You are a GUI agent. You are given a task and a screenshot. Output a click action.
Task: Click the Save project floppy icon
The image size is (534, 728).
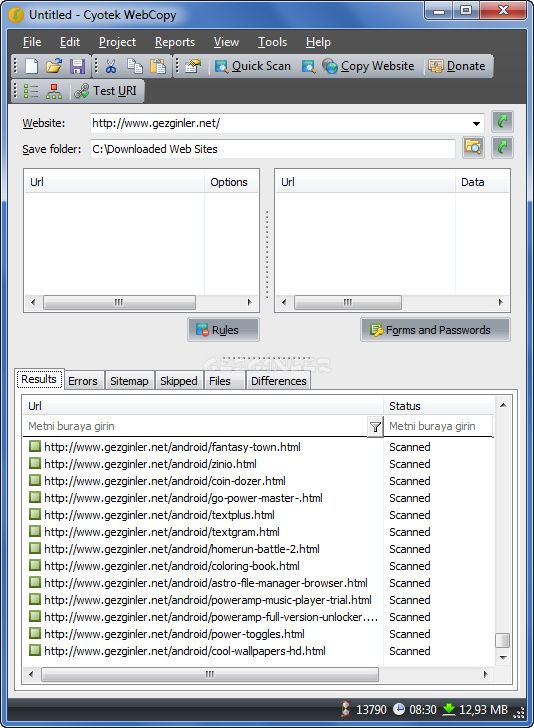pyautogui.click(x=78, y=66)
